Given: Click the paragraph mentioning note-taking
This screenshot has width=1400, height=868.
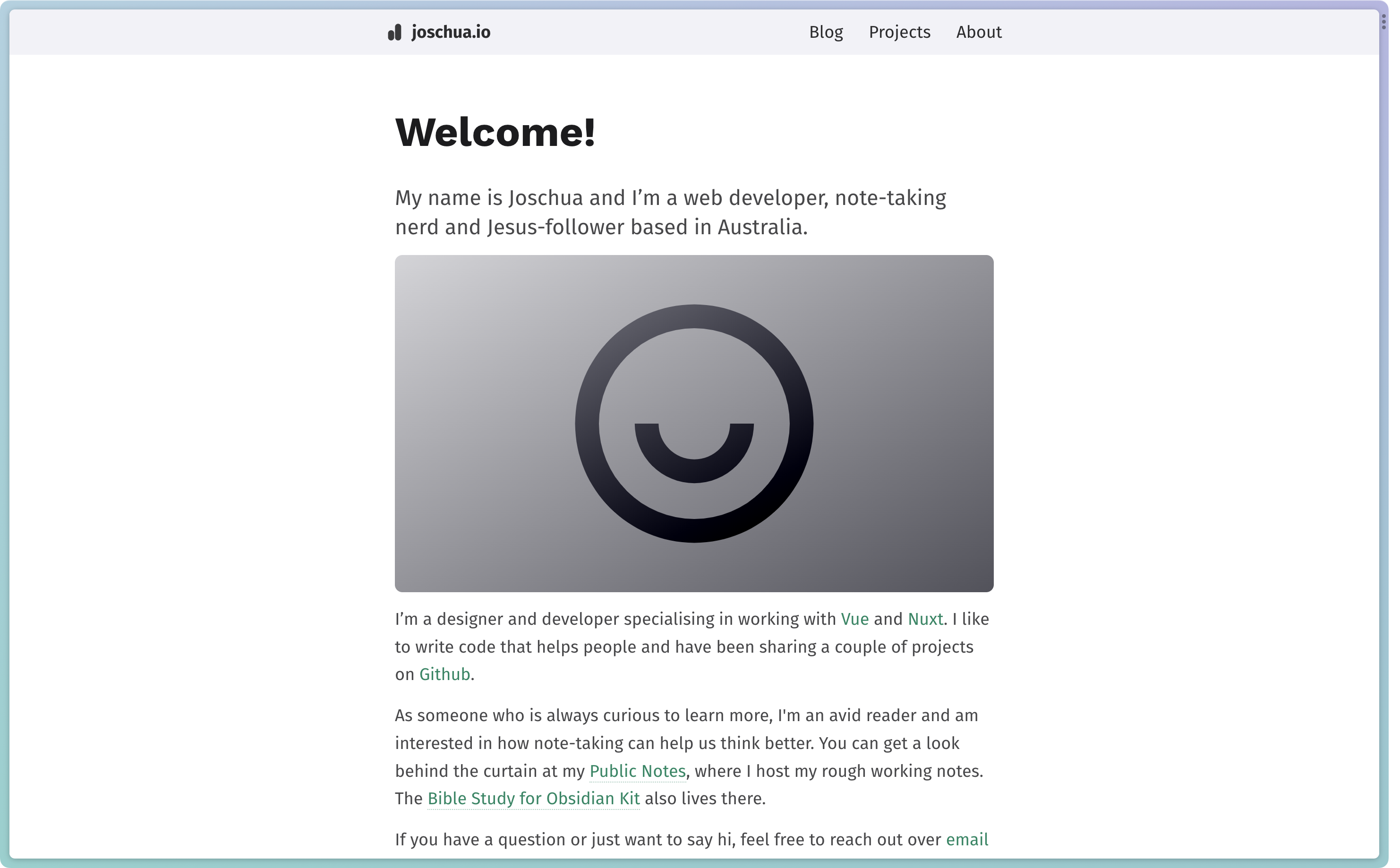Looking at the screenshot, I should [x=689, y=742].
